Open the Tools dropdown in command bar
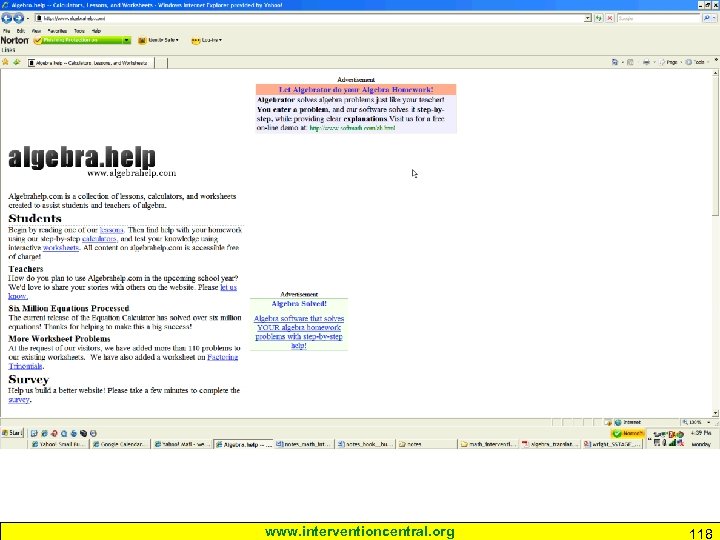720x540 pixels. [697, 62]
